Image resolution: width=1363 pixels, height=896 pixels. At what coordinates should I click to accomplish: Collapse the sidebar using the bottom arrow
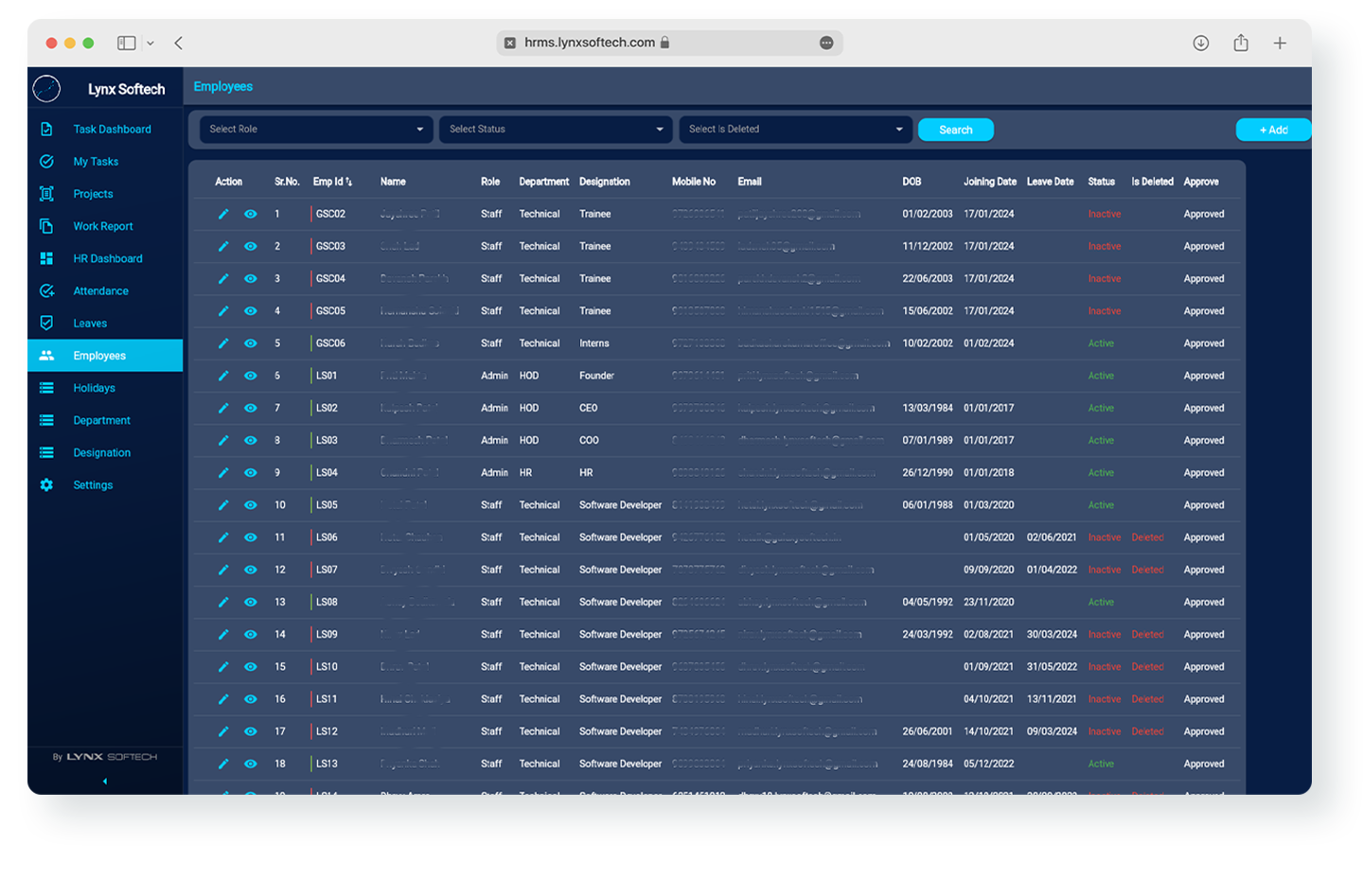pyautogui.click(x=105, y=782)
